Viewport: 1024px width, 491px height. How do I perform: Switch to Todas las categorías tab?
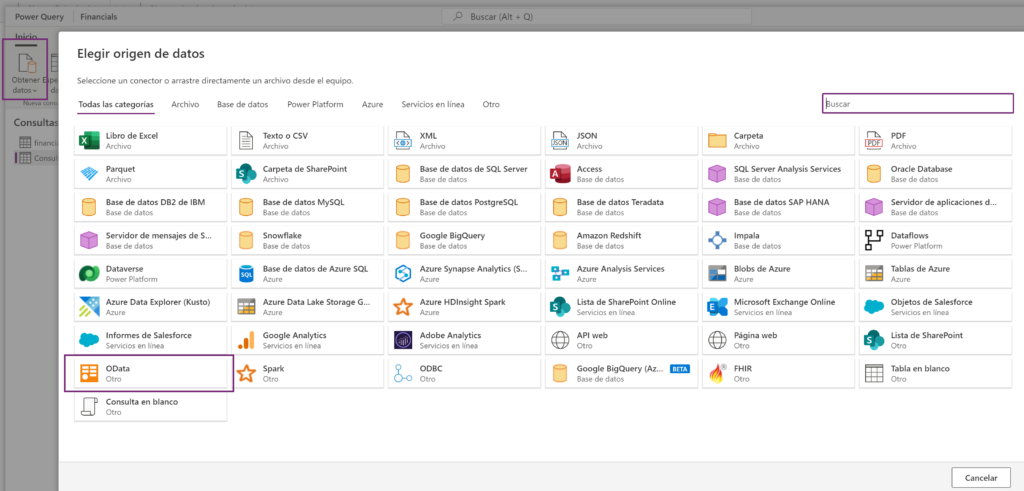coord(116,104)
